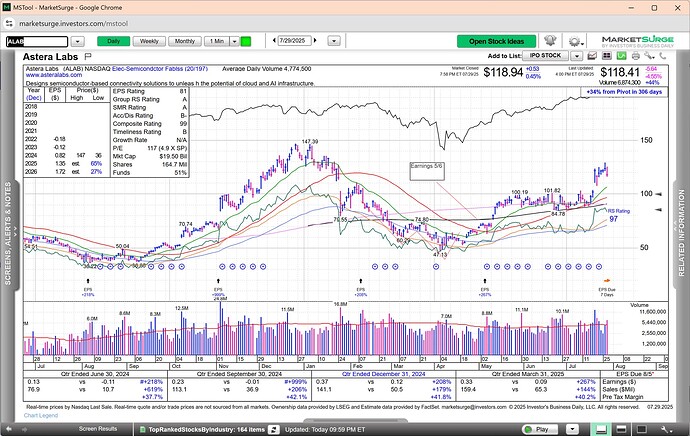This screenshot has width=690, height=436.
Task: Click the EPS +218% arrow marker
Action: (88, 281)
